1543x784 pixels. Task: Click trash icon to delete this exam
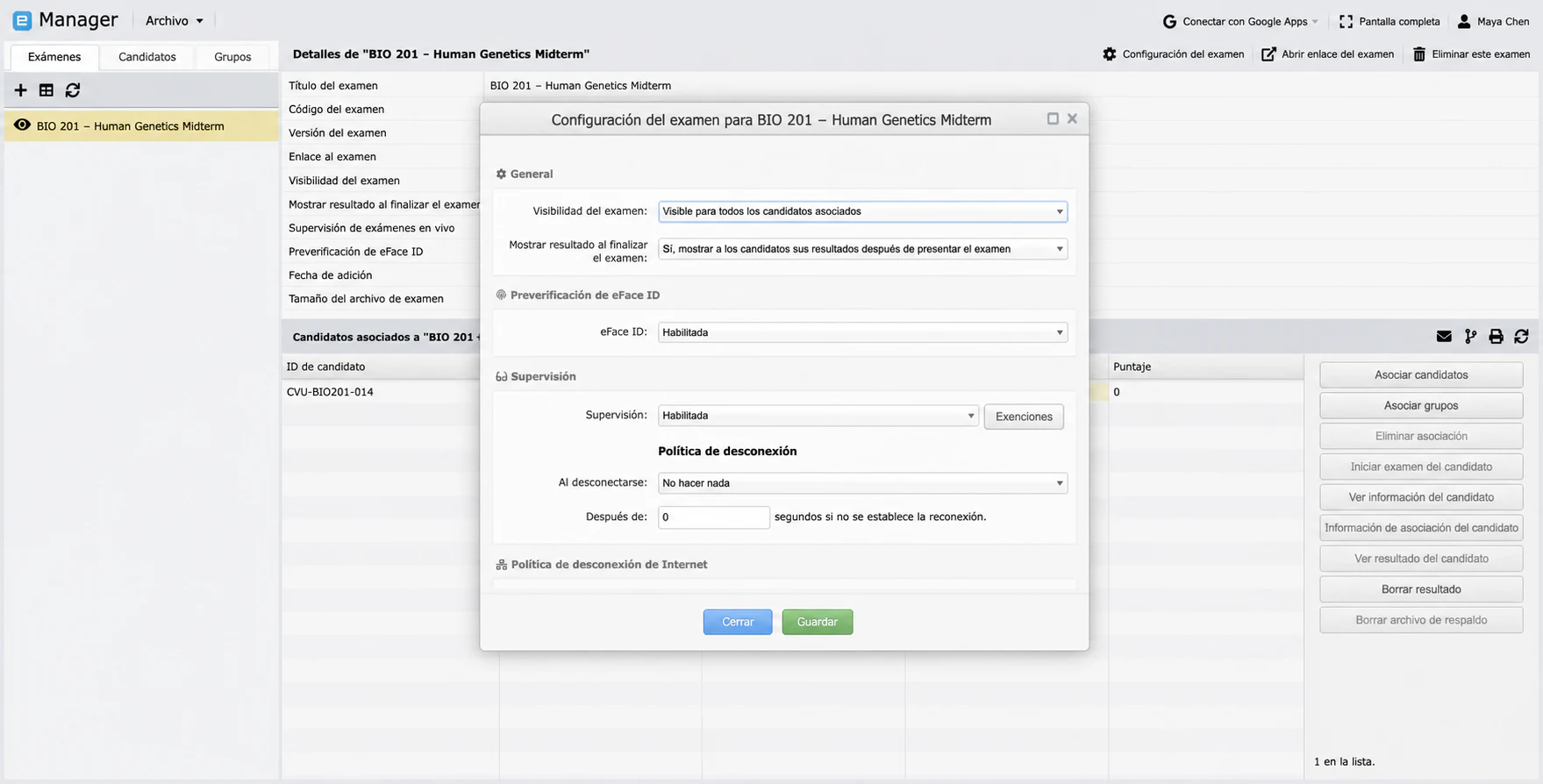[x=1419, y=54]
